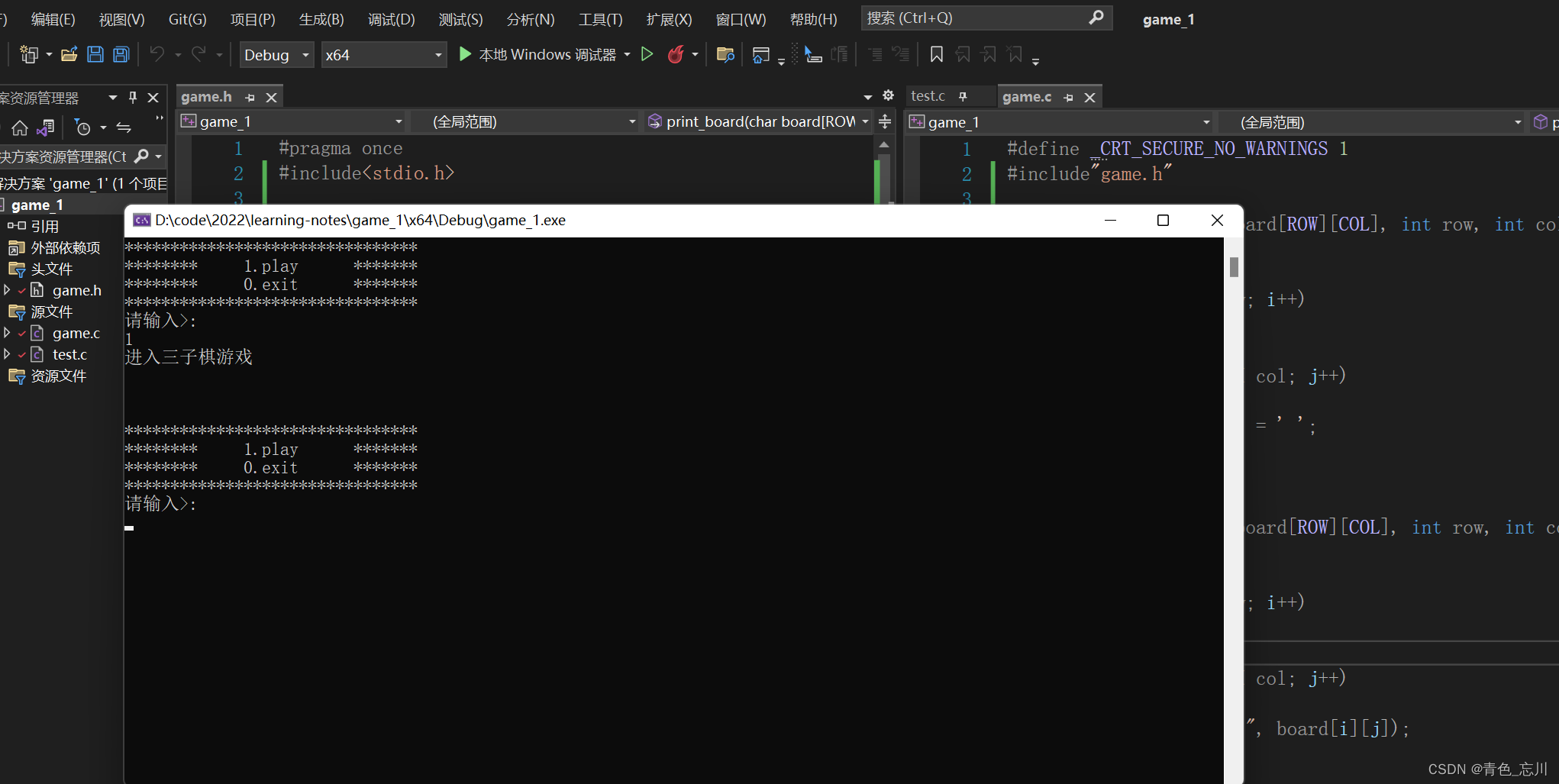
Task: Save the current file with Save icon
Action: pos(95,54)
